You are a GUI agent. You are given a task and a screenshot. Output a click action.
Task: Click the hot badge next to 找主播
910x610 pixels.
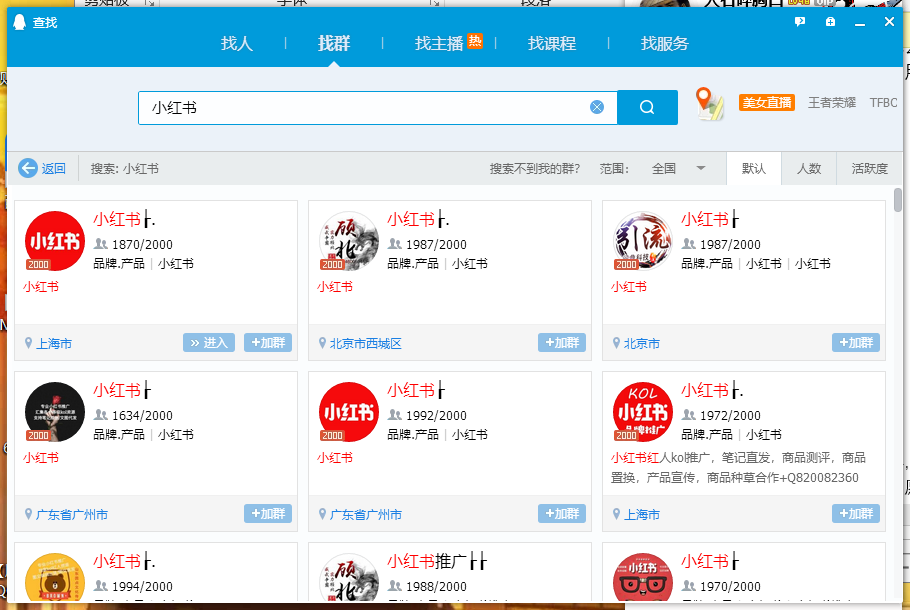475,41
